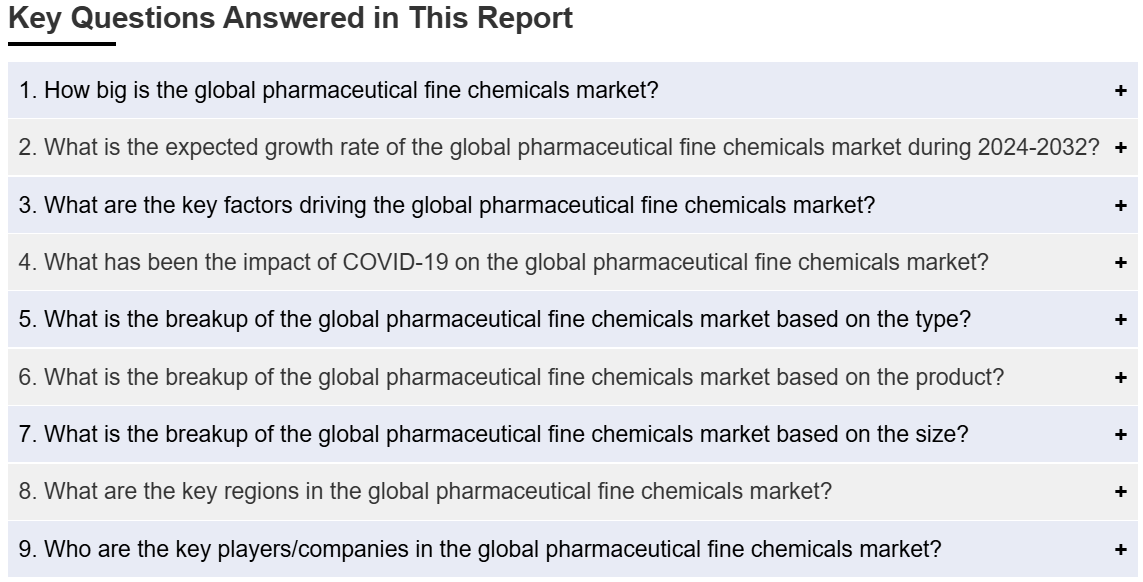The image size is (1143, 582).
Task: Expand the 2024-2032 expected growth rate question
Action: (x=559, y=148)
